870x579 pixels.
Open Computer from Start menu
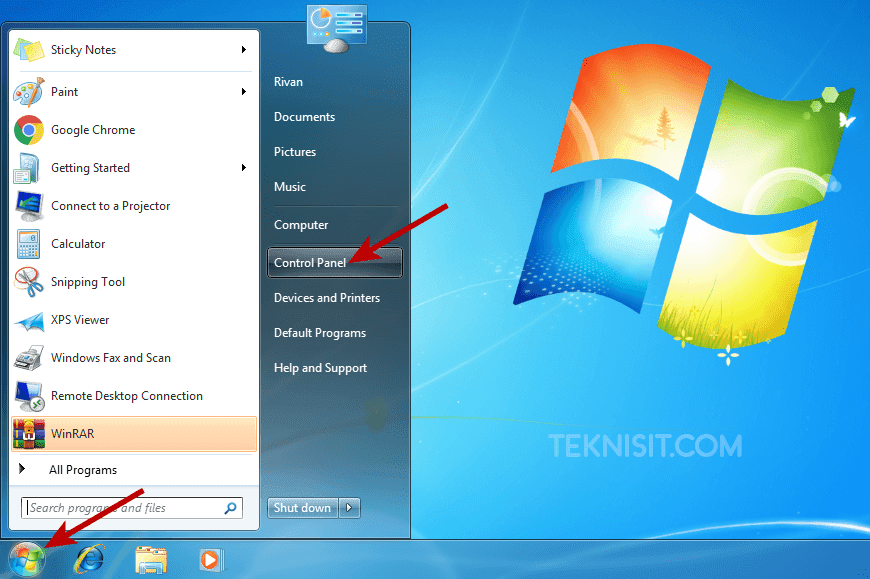[x=301, y=225]
